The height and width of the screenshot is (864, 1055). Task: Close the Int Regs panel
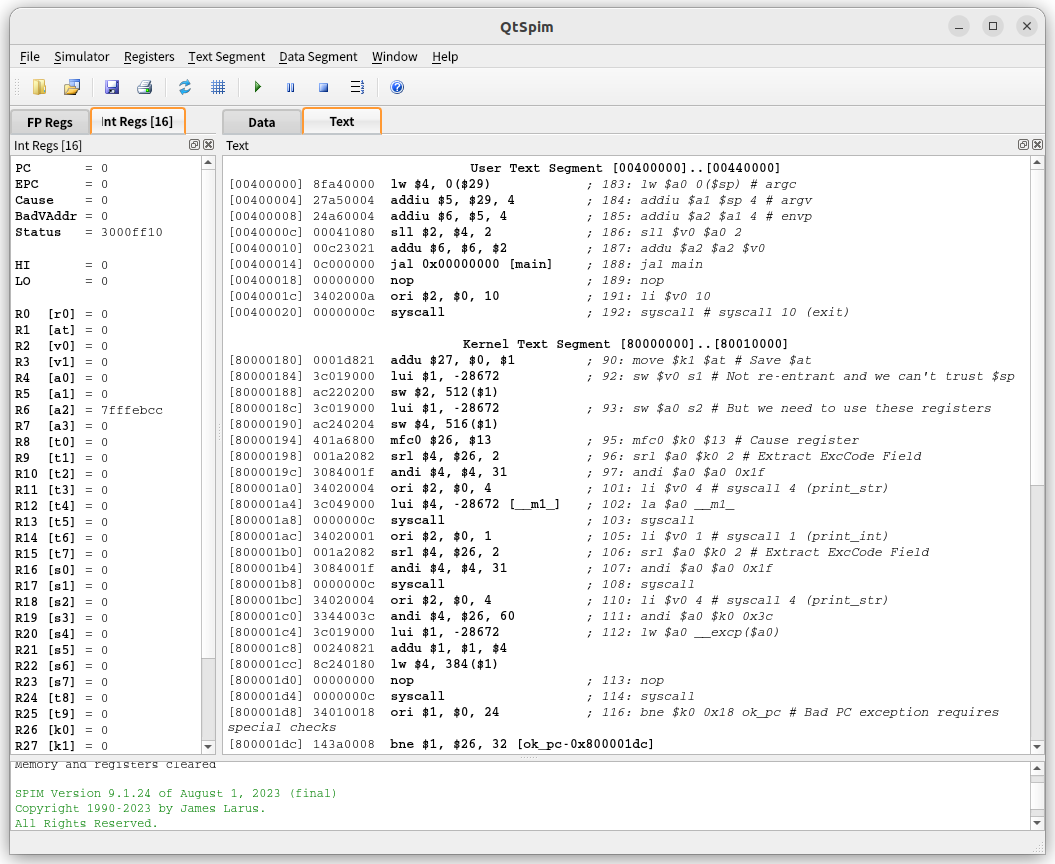tap(209, 145)
